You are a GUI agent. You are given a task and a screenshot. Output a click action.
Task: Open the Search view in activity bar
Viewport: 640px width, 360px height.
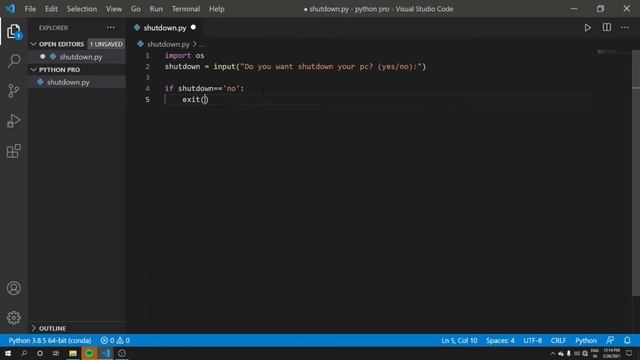tap(13, 61)
